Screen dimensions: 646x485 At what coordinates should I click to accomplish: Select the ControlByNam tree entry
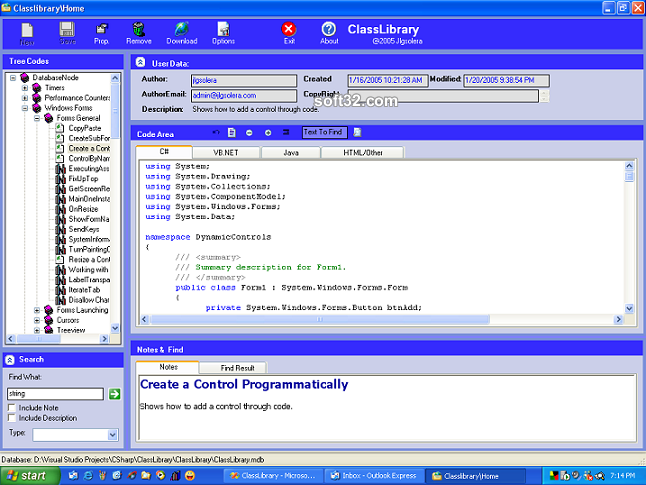coord(89,158)
